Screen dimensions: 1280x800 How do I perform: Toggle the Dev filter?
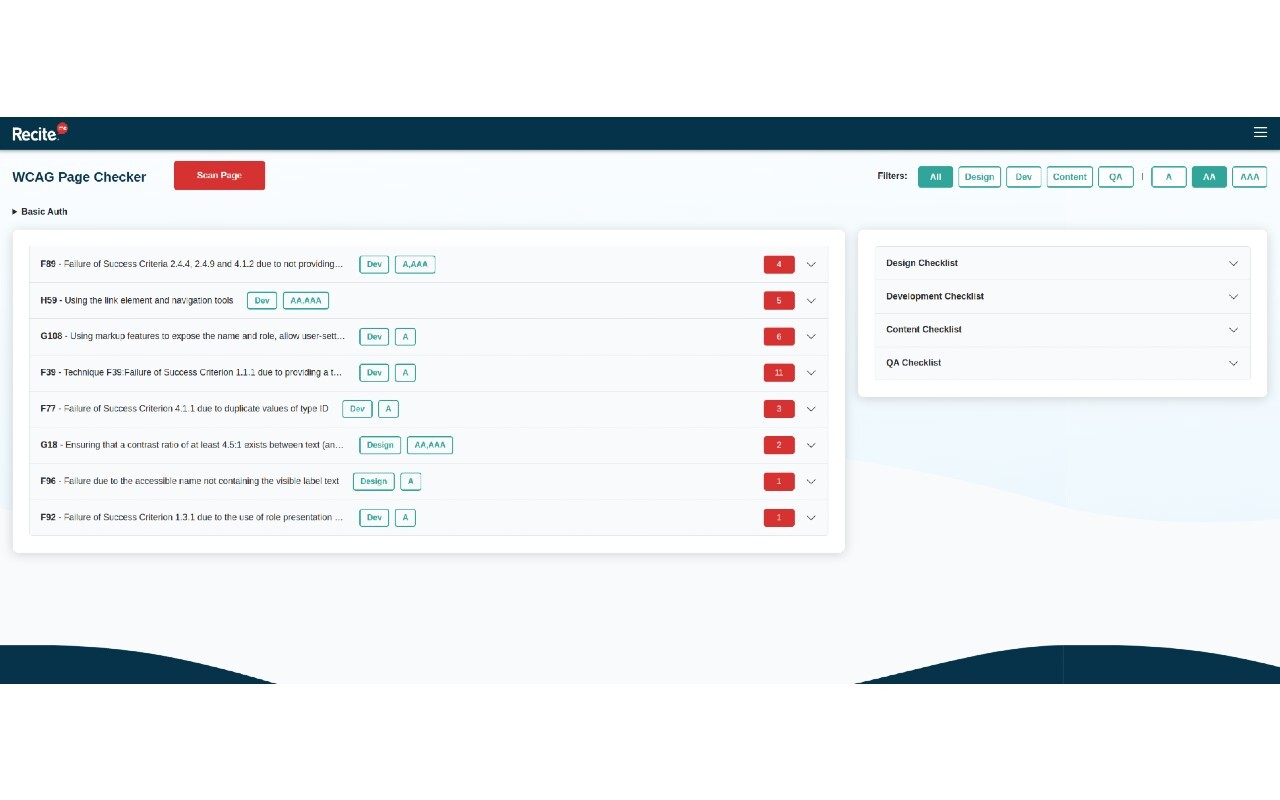pos(1023,177)
